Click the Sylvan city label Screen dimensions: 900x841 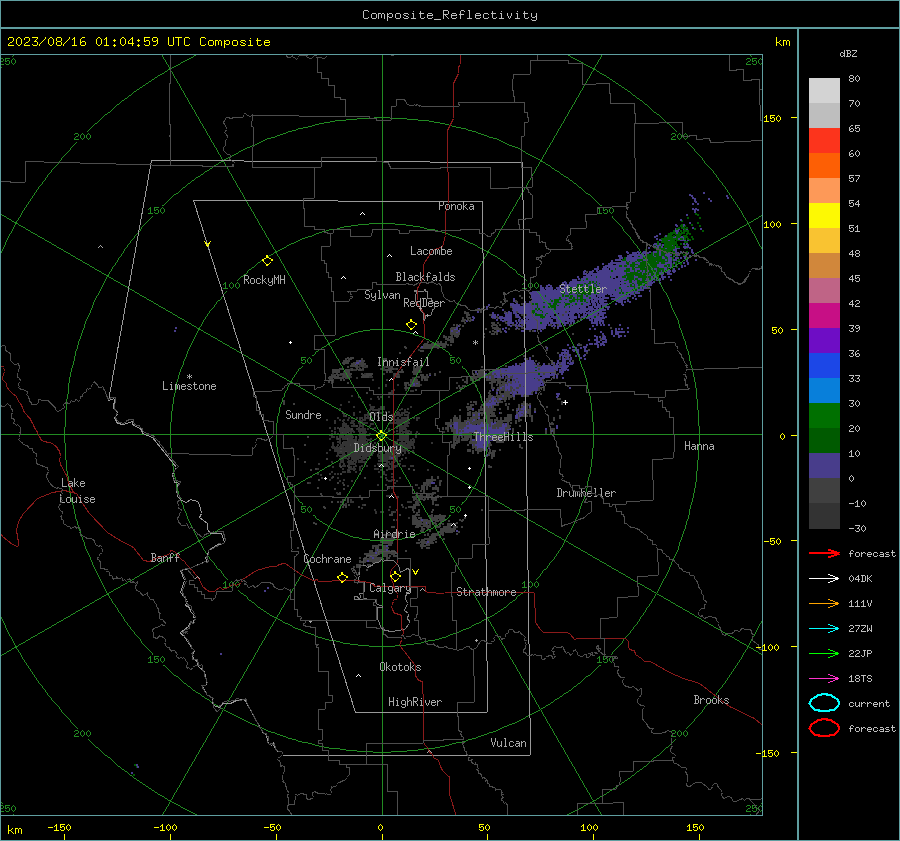pos(382,295)
